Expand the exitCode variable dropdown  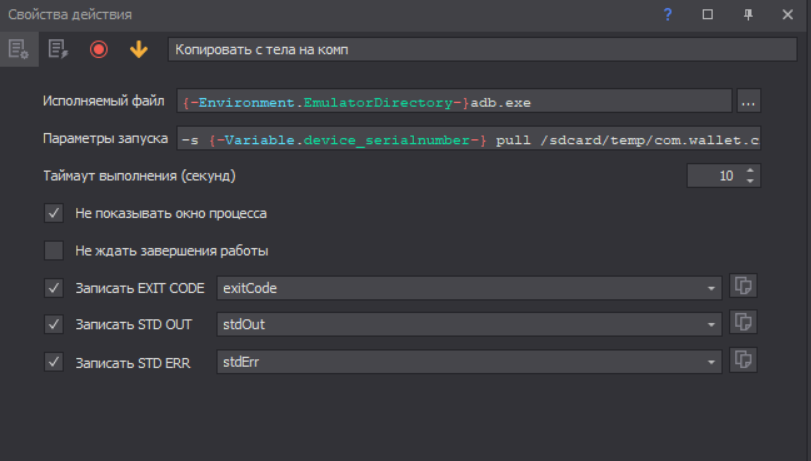pos(711,288)
